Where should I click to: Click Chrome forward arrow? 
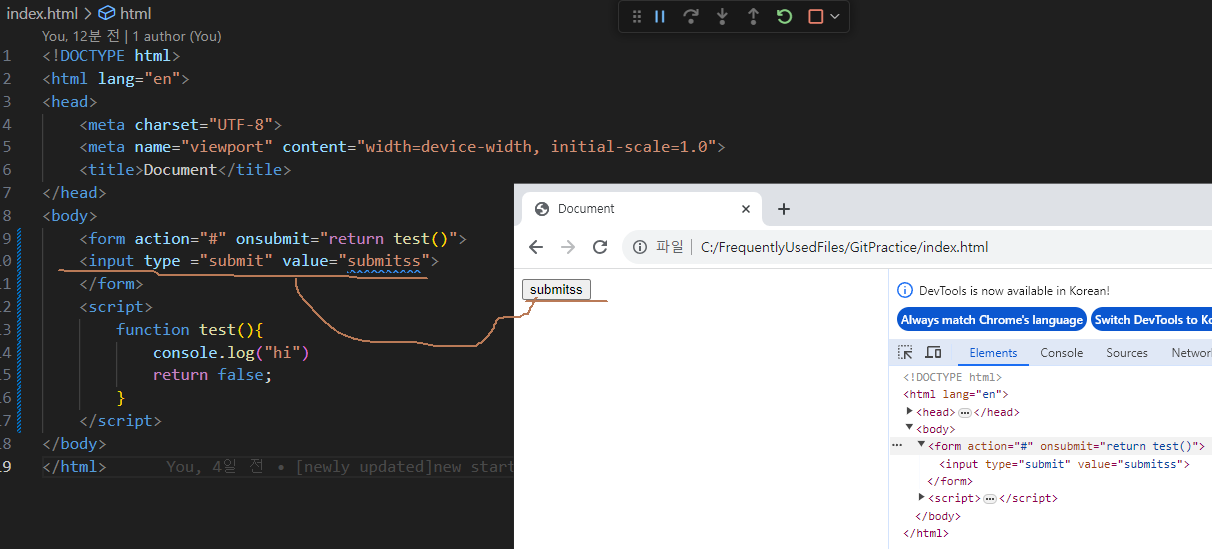[x=568, y=247]
